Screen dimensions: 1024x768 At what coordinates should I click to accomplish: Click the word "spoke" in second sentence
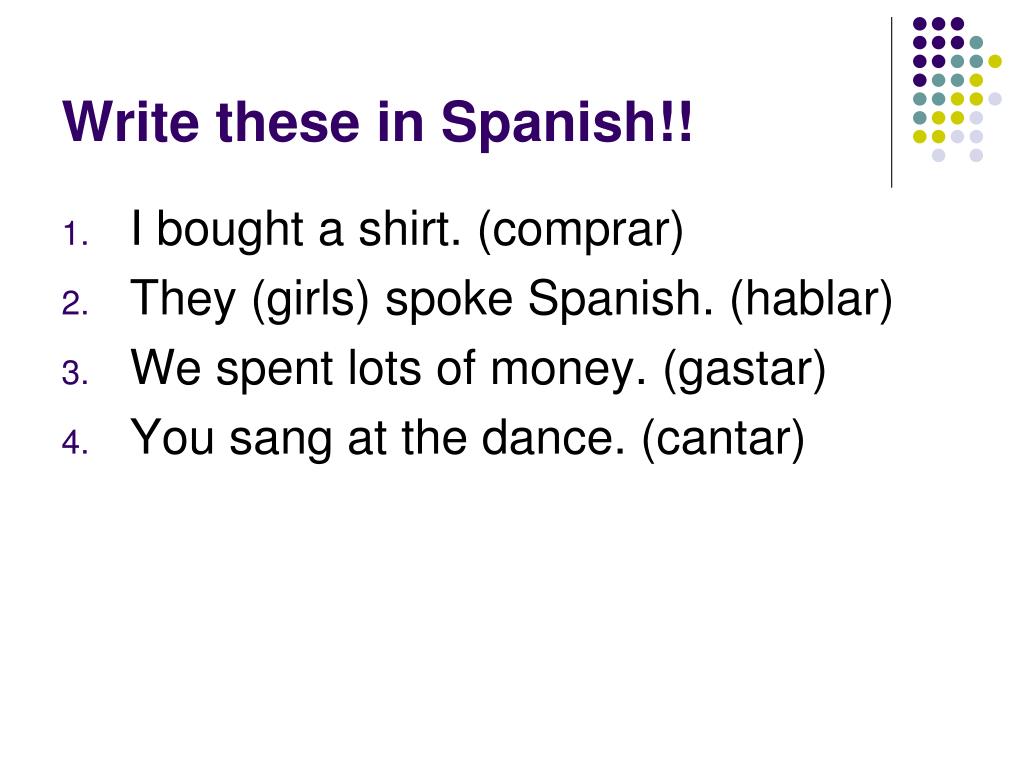coord(449,300)
